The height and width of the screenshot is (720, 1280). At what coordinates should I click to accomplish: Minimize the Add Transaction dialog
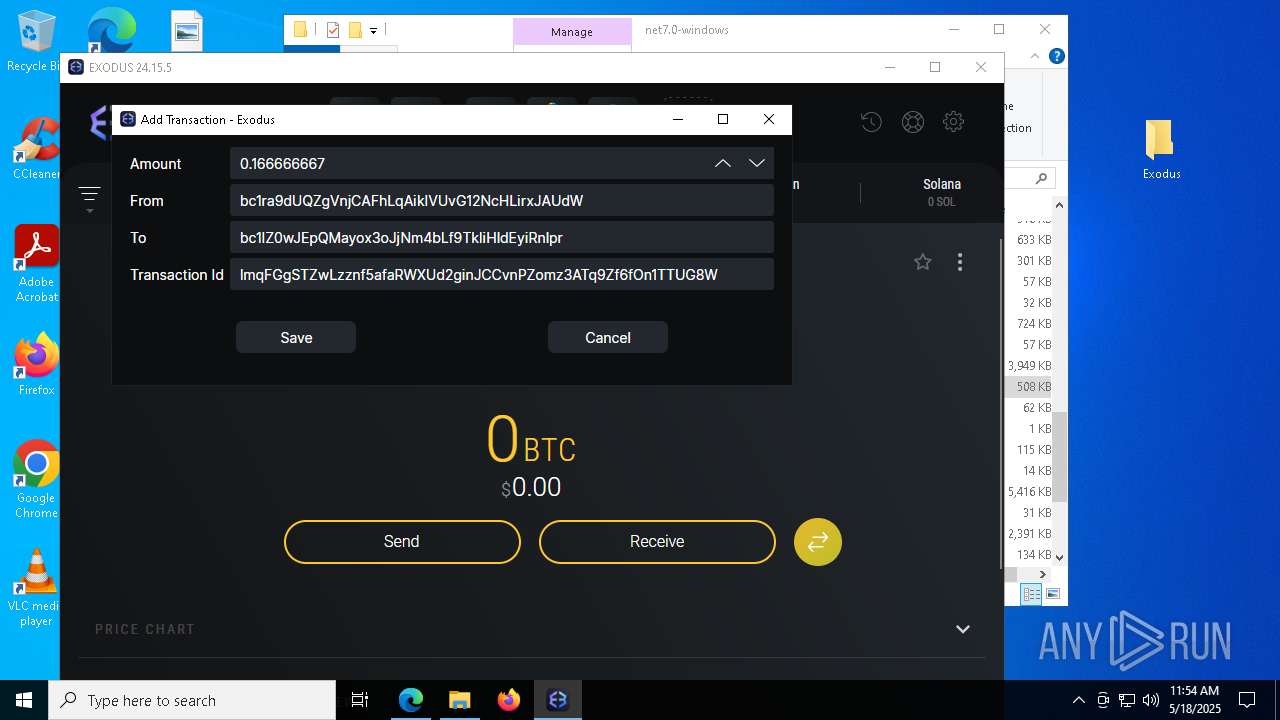[x=678, y=119]
